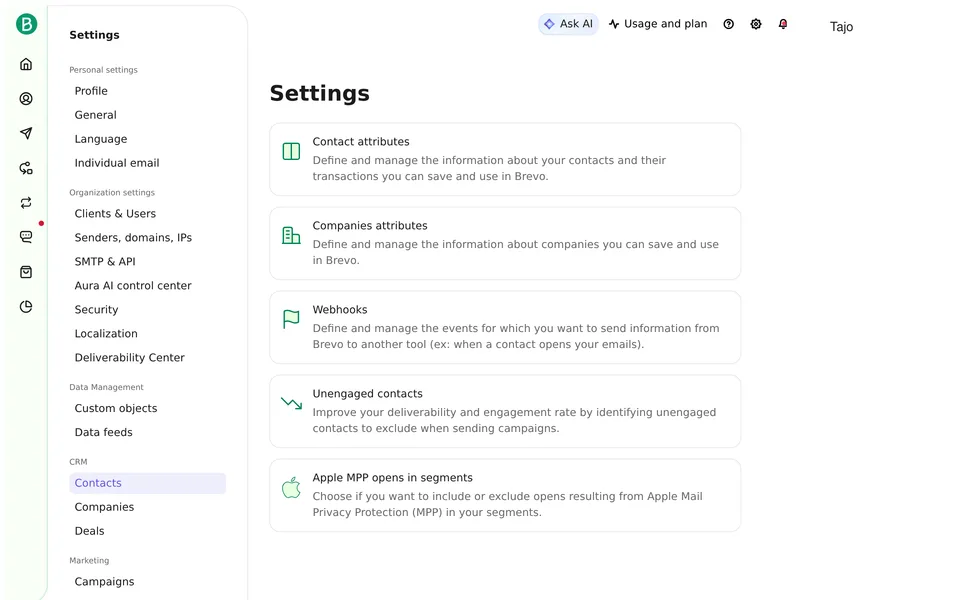Open the notifications bell icon
The image size is (960, 600).
click(x=783, y=24)
